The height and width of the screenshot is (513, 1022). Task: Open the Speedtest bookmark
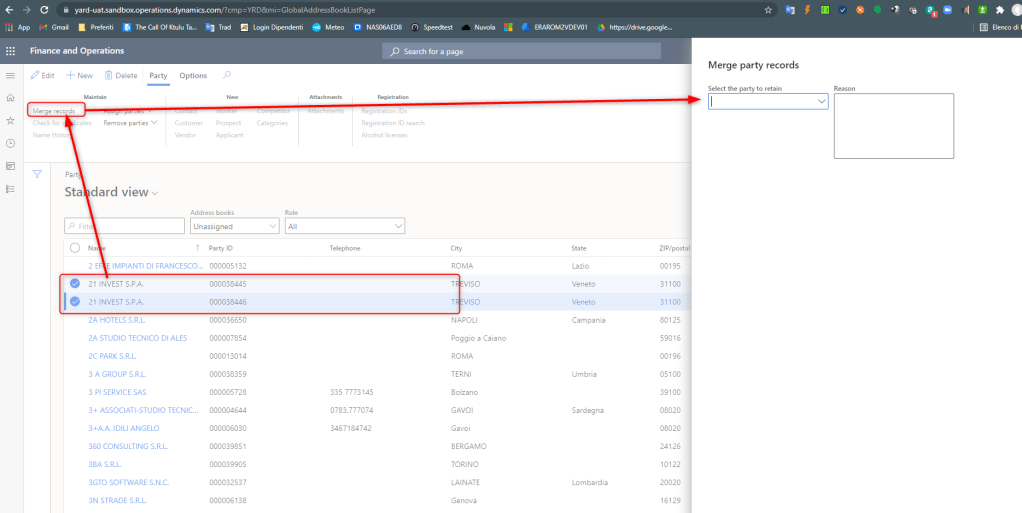pos(432,27)
